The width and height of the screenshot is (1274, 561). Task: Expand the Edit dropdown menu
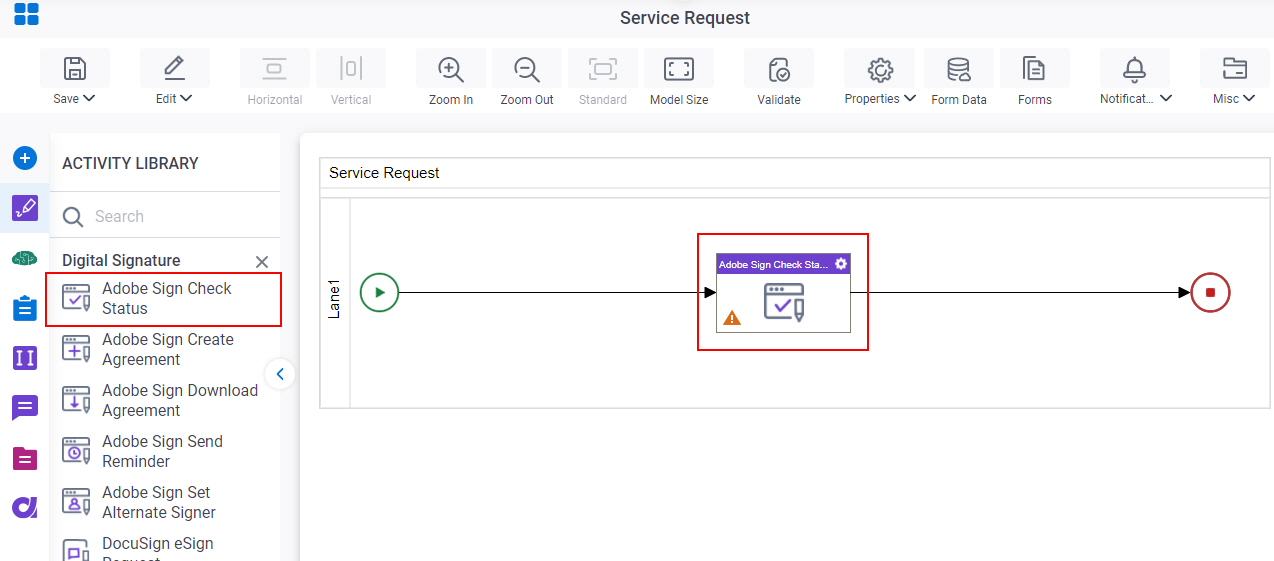186,99
